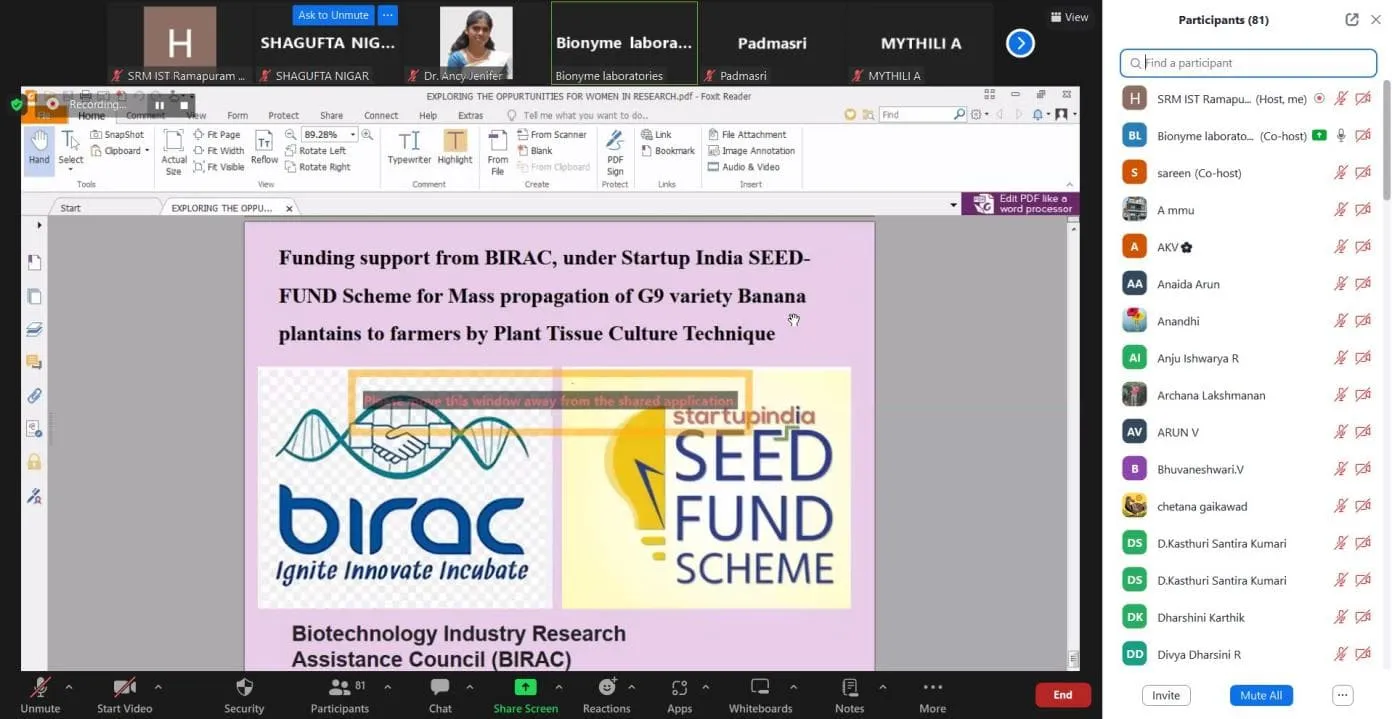1392x719 pixels.
Task: Open the PDF Sign tool
Action: coord(615,152)
